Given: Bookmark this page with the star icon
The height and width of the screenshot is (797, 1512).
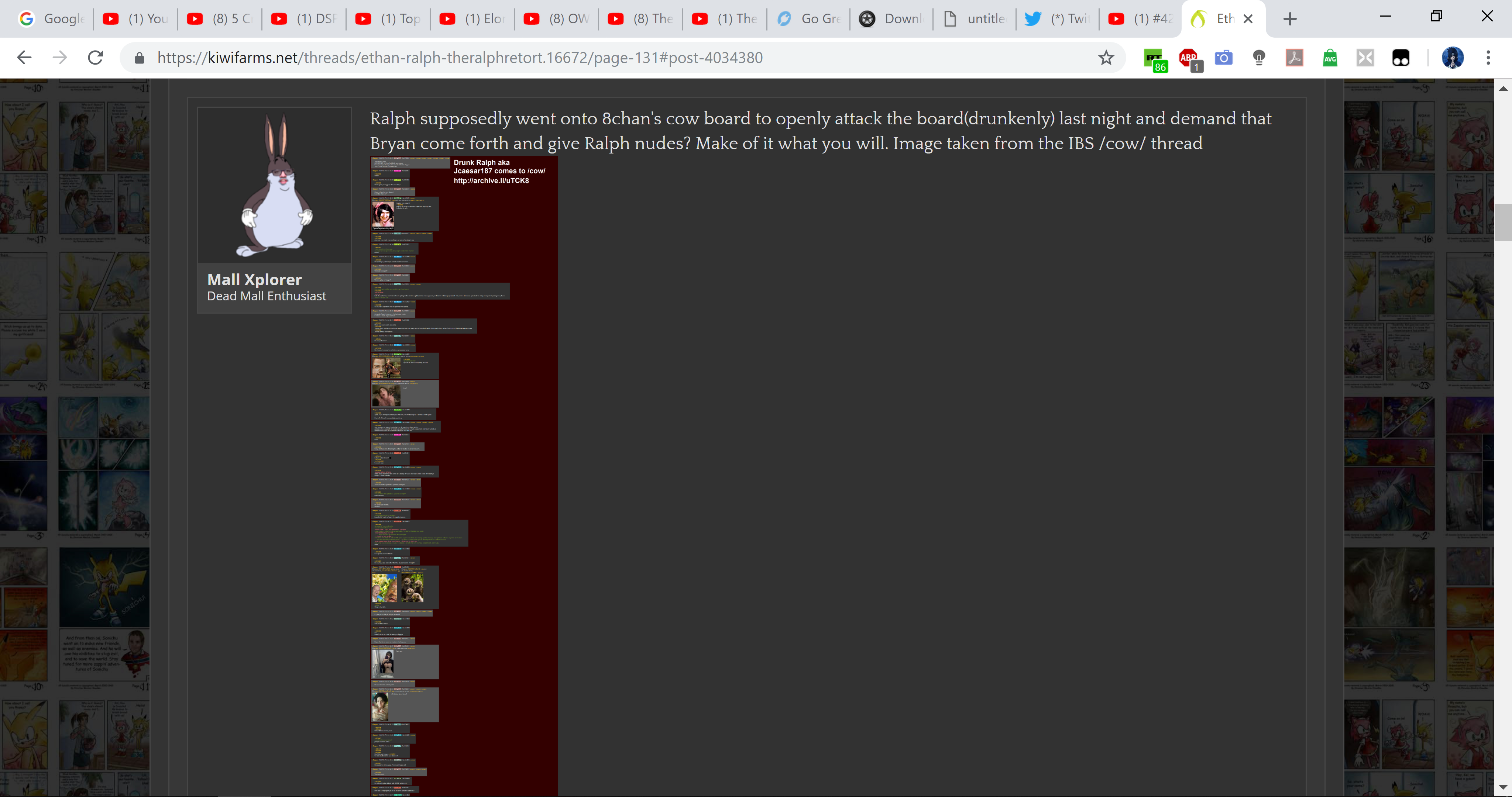Looking at the screenshot, I should click(1106, 58).
